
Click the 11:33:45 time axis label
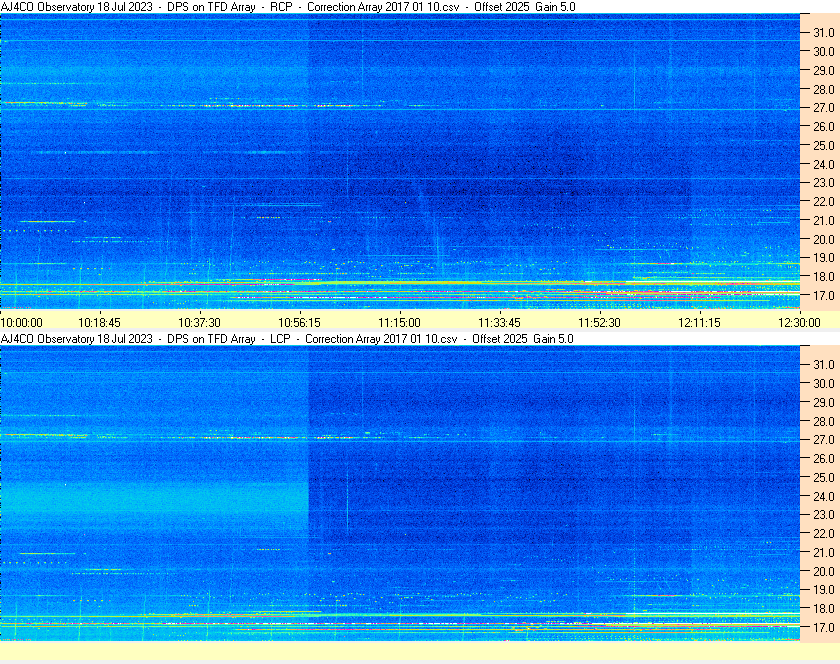point(499,323)
